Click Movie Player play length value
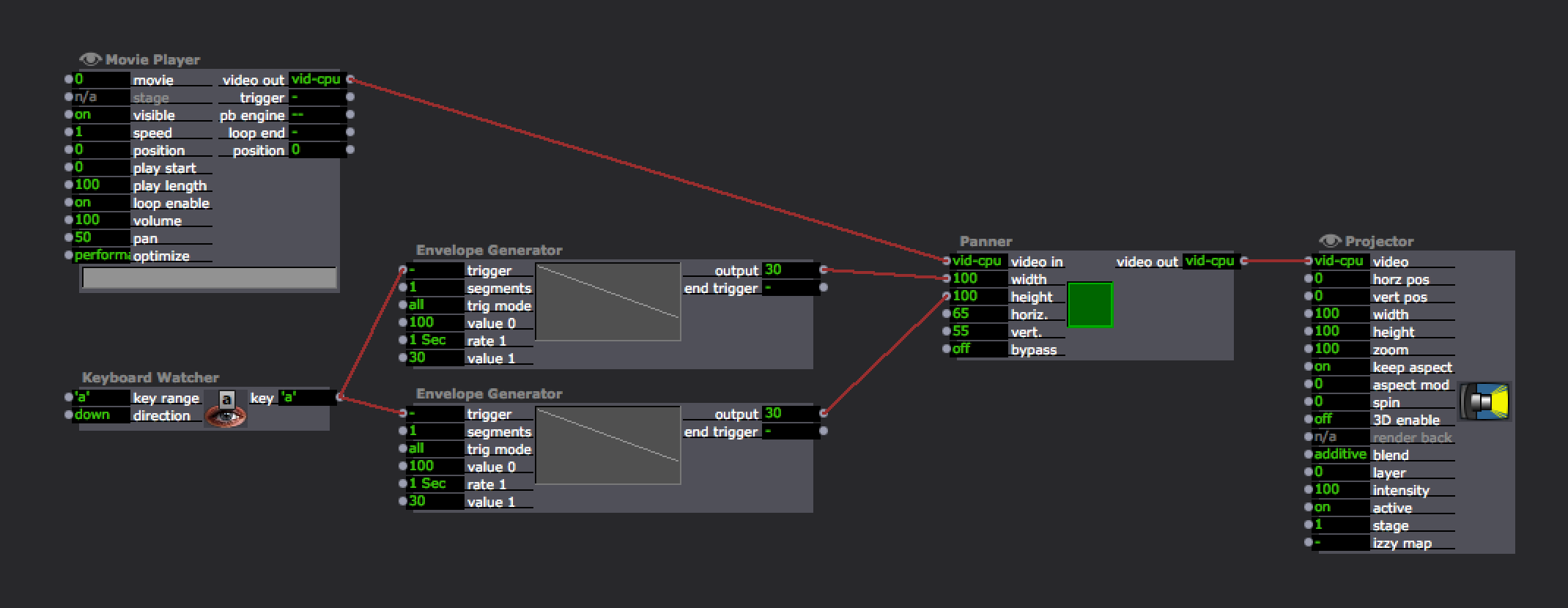The width and height of the screenshot is (1568, 608). 102,185
